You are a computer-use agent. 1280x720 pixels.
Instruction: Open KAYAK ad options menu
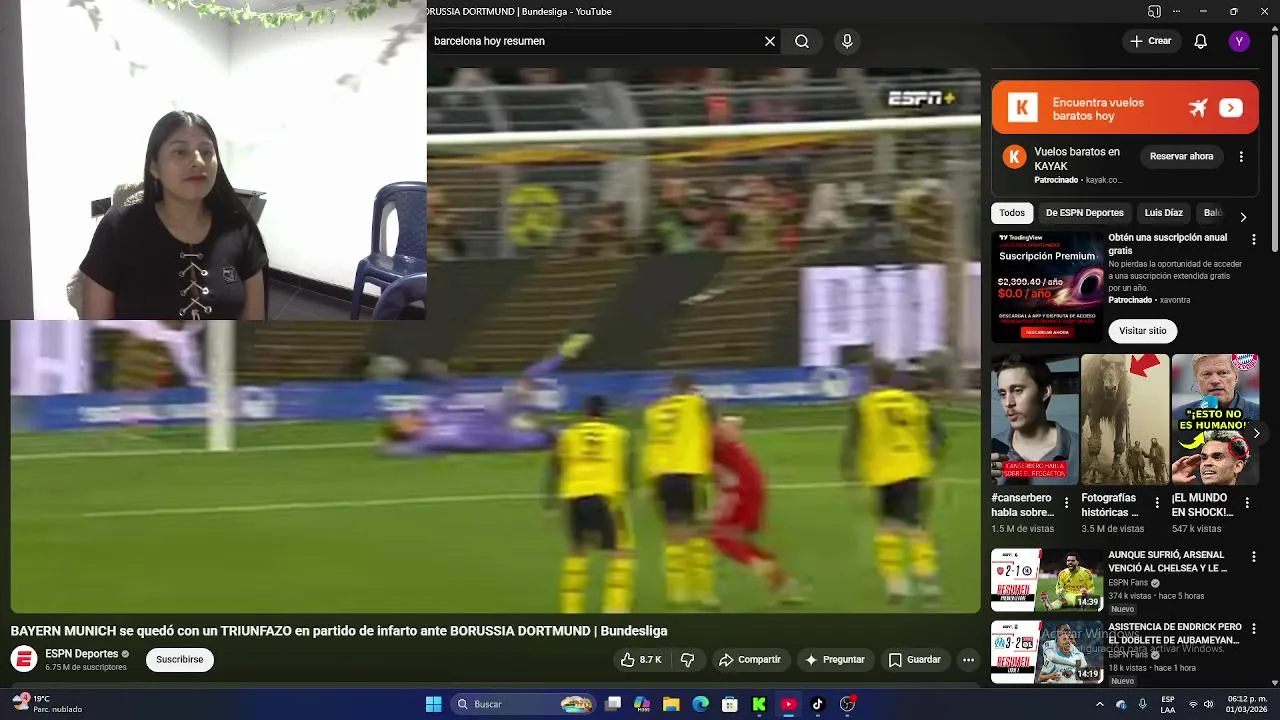pyautogui.click(x=1241, y=157)
